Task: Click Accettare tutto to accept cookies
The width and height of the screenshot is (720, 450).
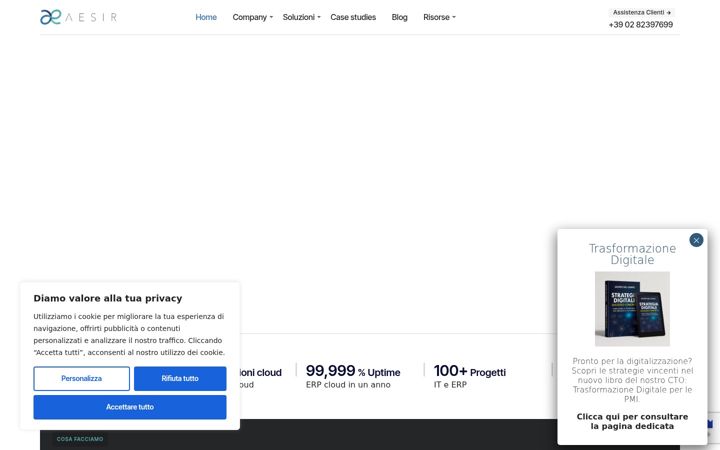Action: pyautogui.click(x=130, y=407)
